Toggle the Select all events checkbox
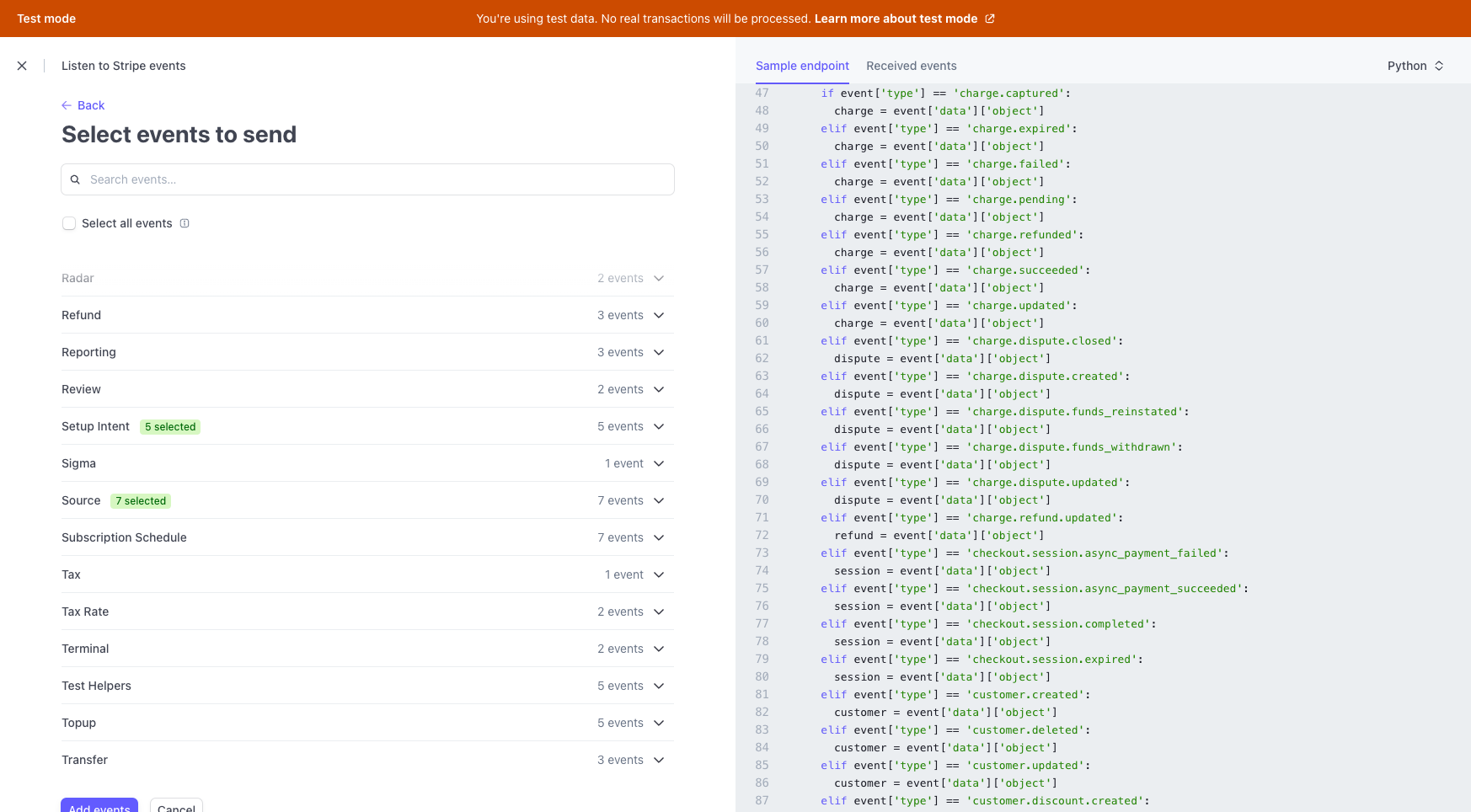 tap(69, 223)
